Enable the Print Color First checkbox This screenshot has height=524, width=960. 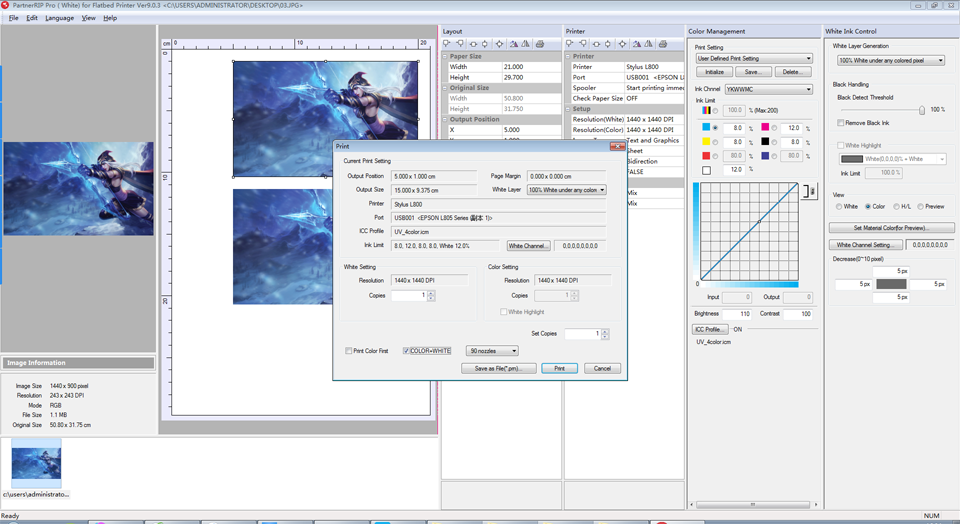(x=347, y=351)
